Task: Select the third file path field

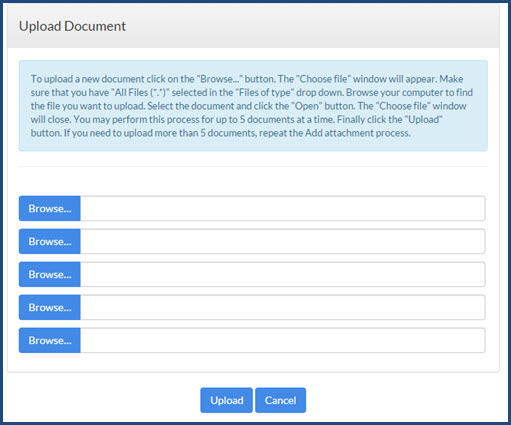Action: point(283,274)
